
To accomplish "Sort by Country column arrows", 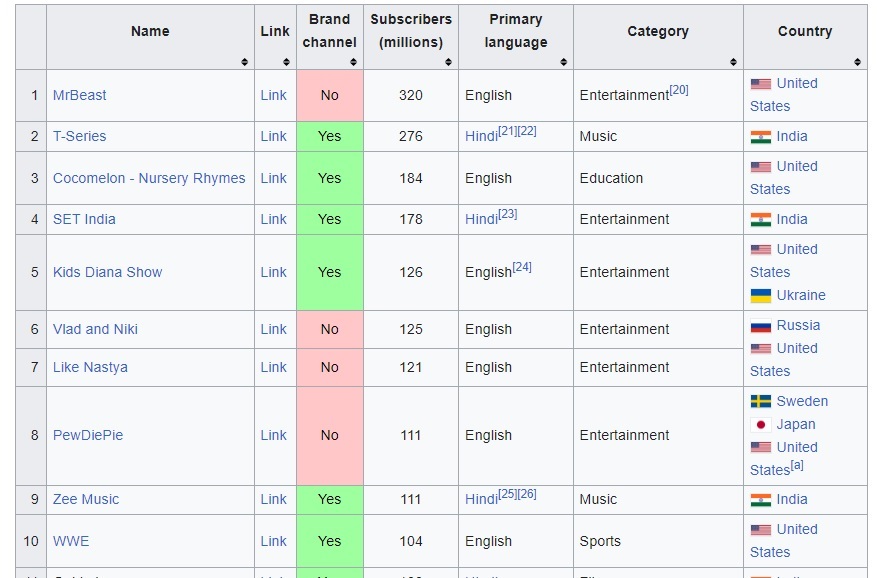I will pos(858,62).
